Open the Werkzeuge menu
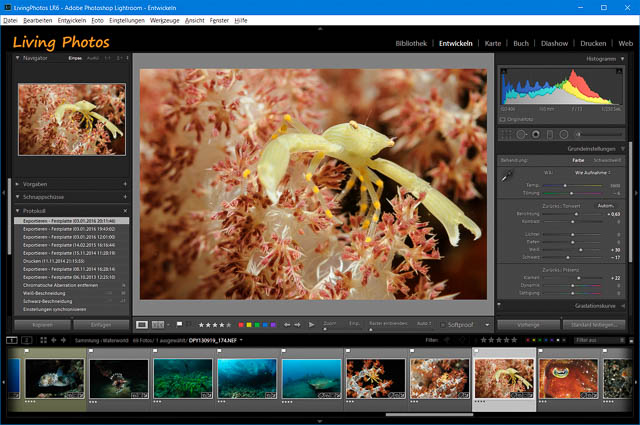The image size is (640, 425). click(164, 20)
